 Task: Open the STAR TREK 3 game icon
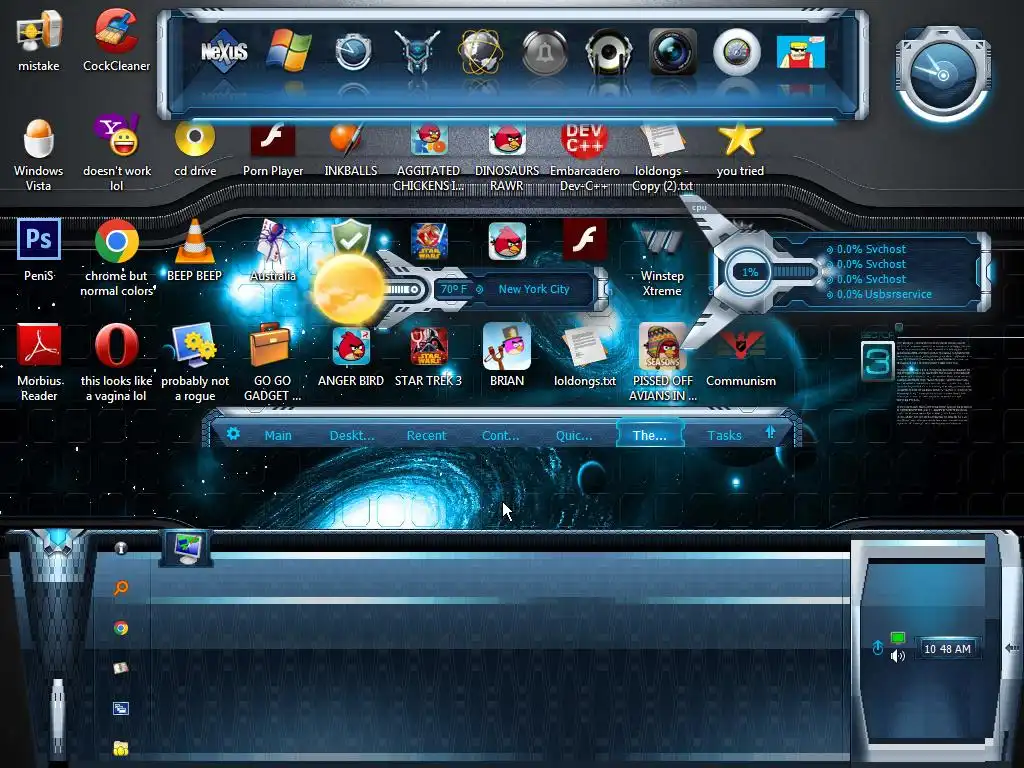(428, 356)
